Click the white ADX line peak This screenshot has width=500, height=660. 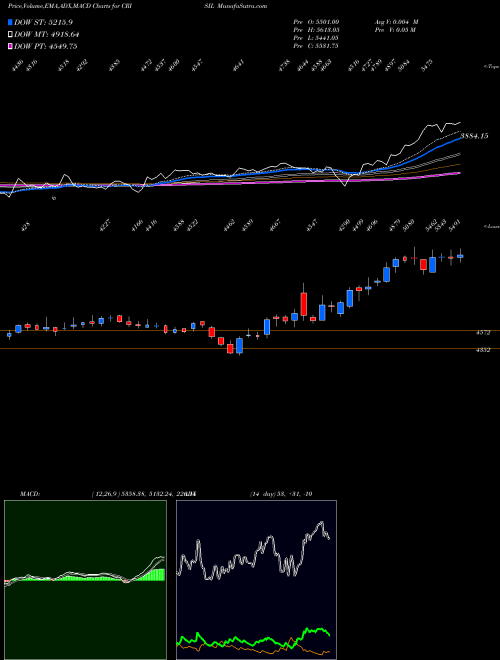click(322, 523)
